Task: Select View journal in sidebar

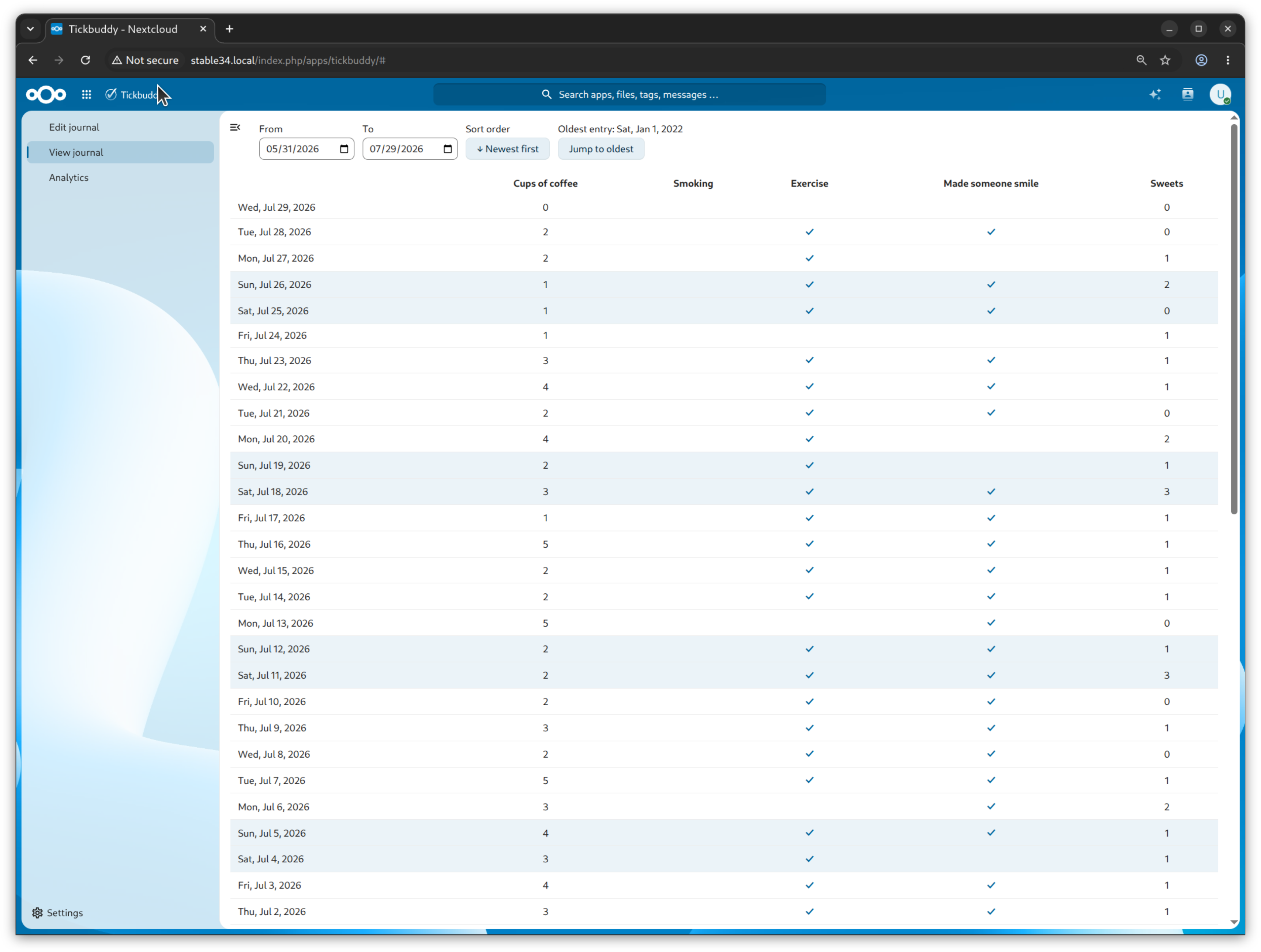Action: pyautogui.click(x=120, y=152)
